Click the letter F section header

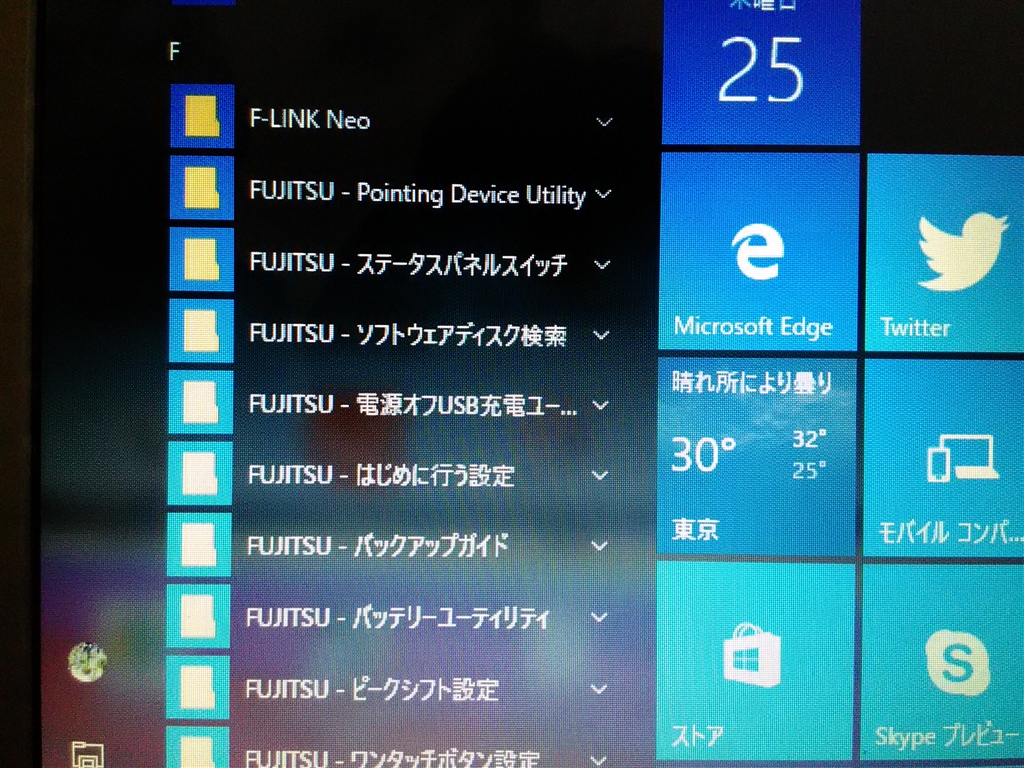pos(174,52)
